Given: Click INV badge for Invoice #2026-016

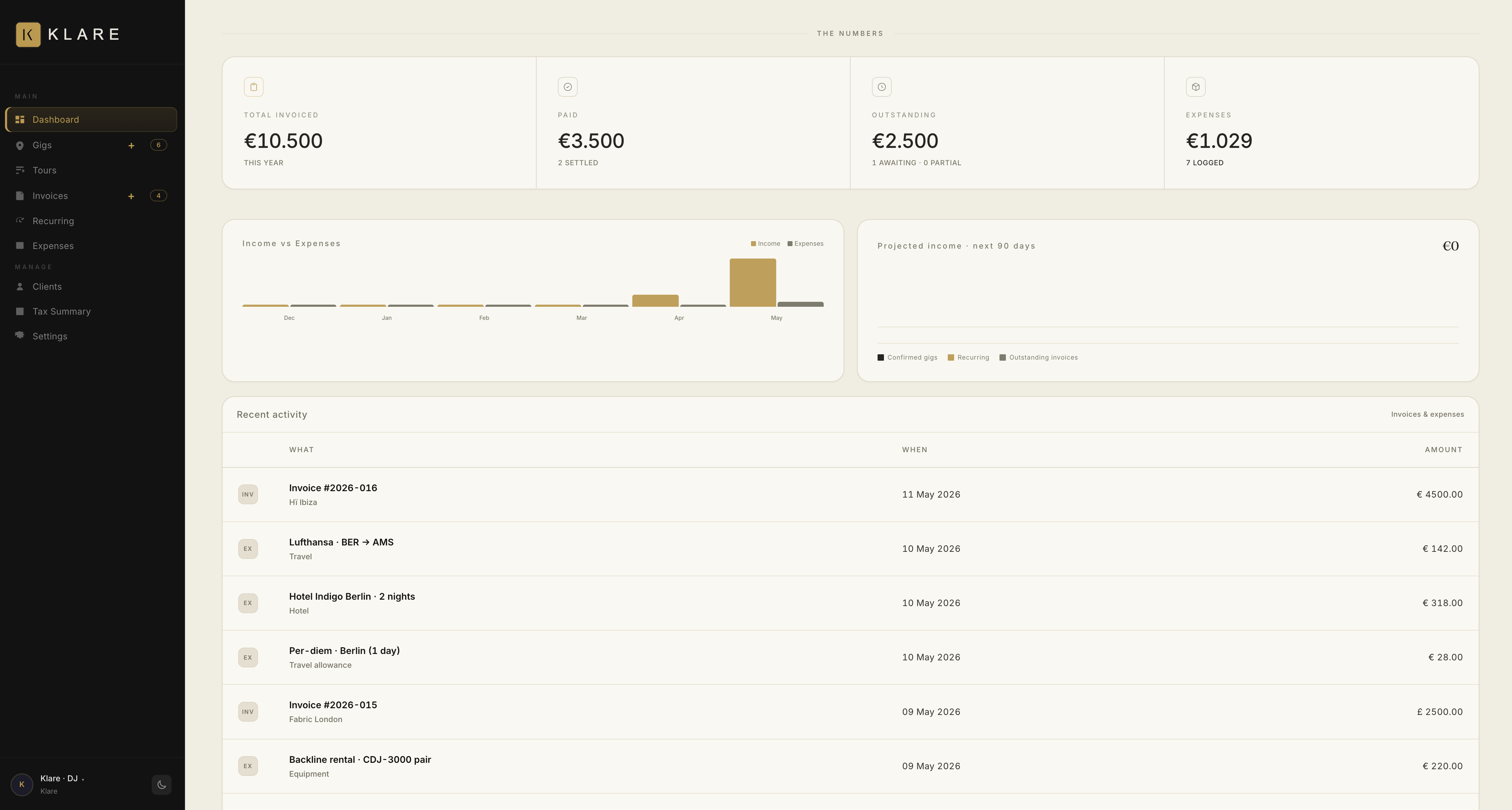Looking at the screenshot, I should pos(248,495).
